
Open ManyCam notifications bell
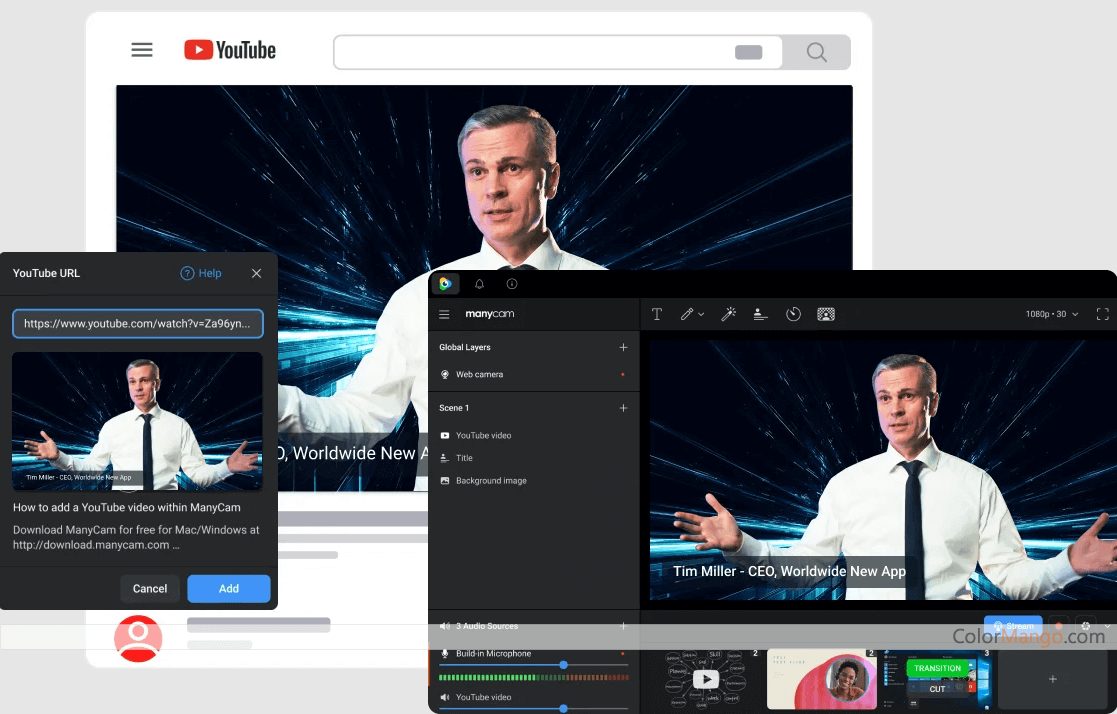(479, 284)
